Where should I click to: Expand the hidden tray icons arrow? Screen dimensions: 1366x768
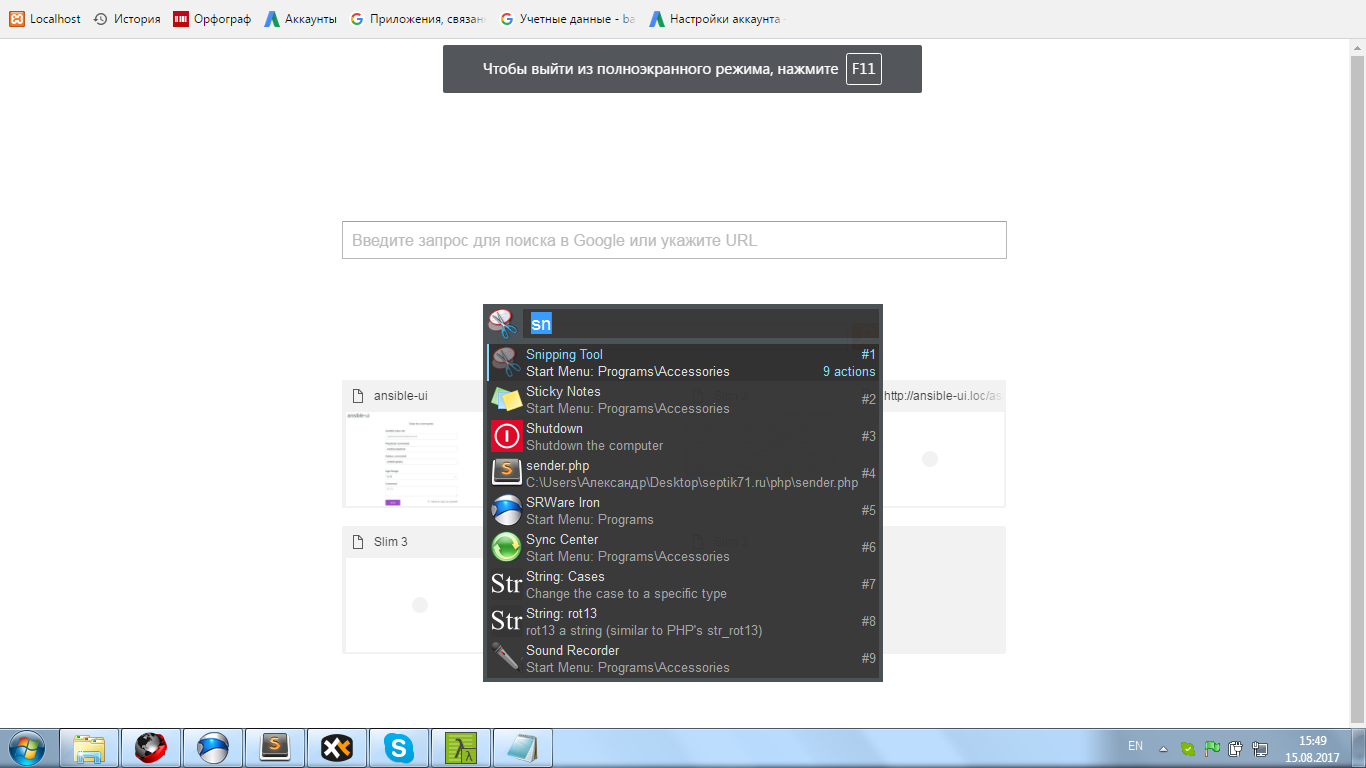1162,746
